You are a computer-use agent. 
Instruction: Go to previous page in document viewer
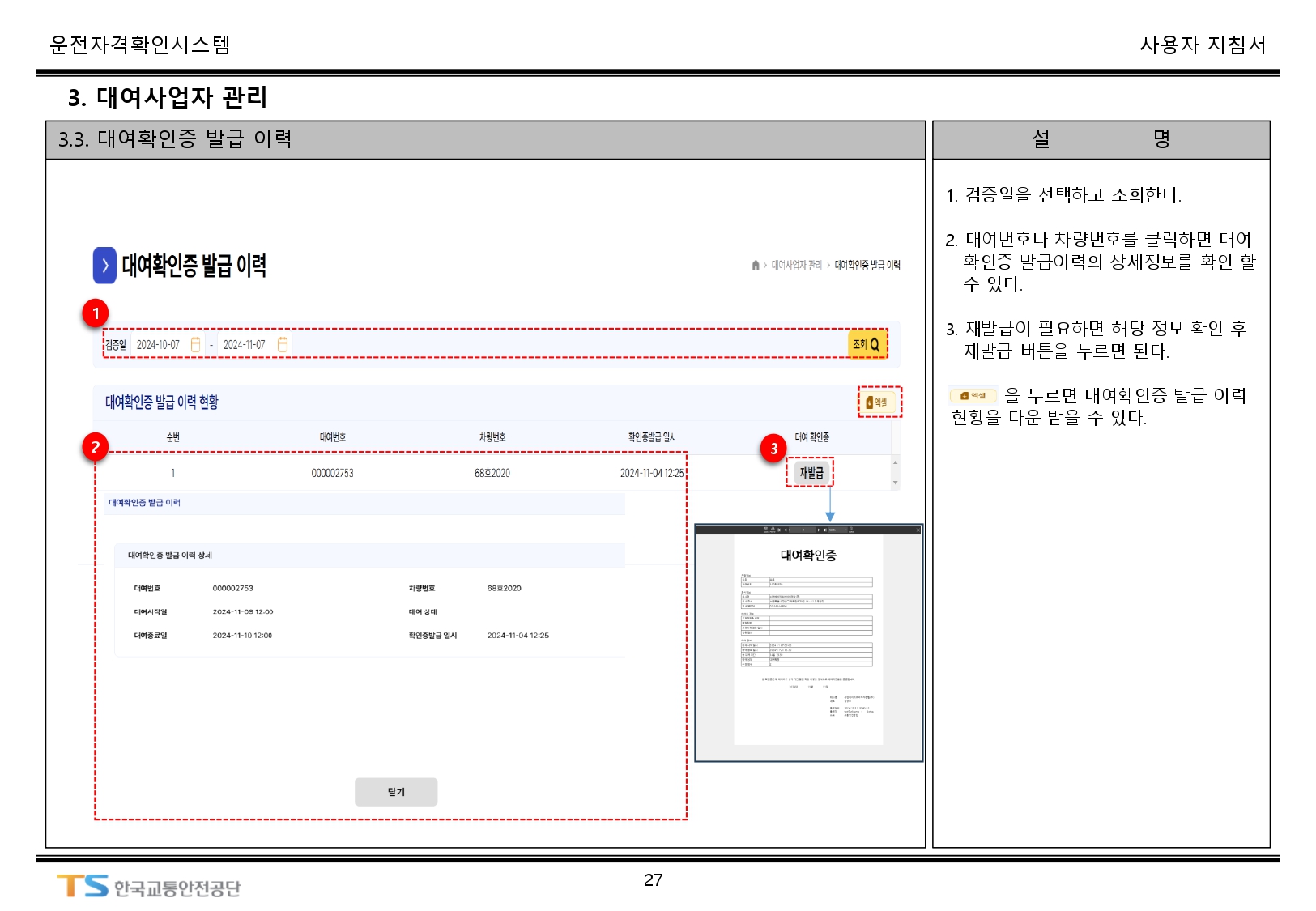(785, 530)
